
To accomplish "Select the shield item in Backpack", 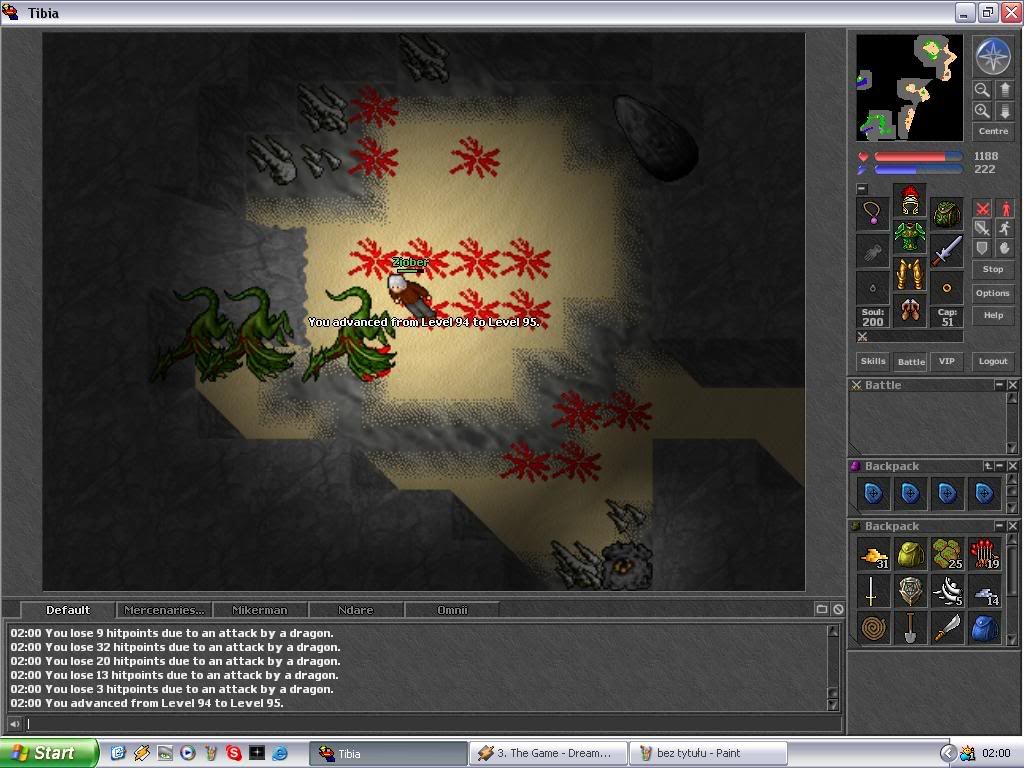I will pyautogui.click(x=911, y=592).
